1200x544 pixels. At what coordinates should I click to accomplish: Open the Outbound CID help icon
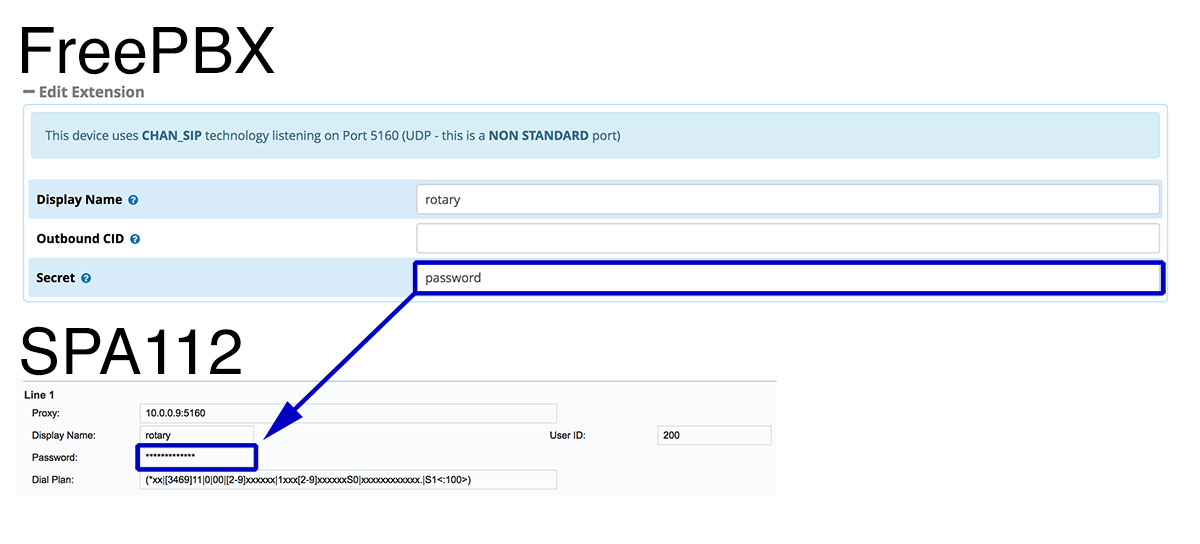[x=135, y=239]
